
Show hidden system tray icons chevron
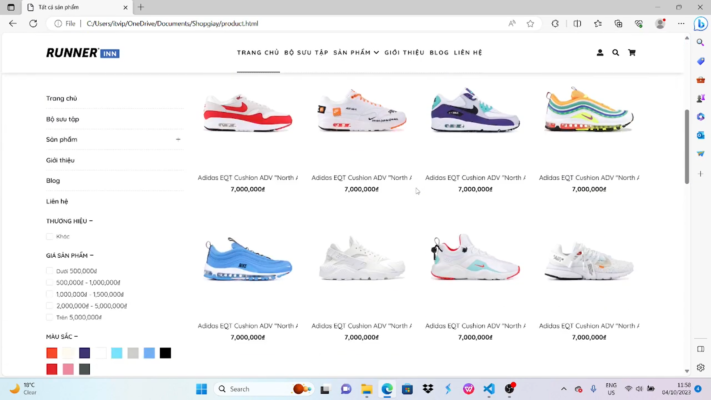(x=564, y=389)
